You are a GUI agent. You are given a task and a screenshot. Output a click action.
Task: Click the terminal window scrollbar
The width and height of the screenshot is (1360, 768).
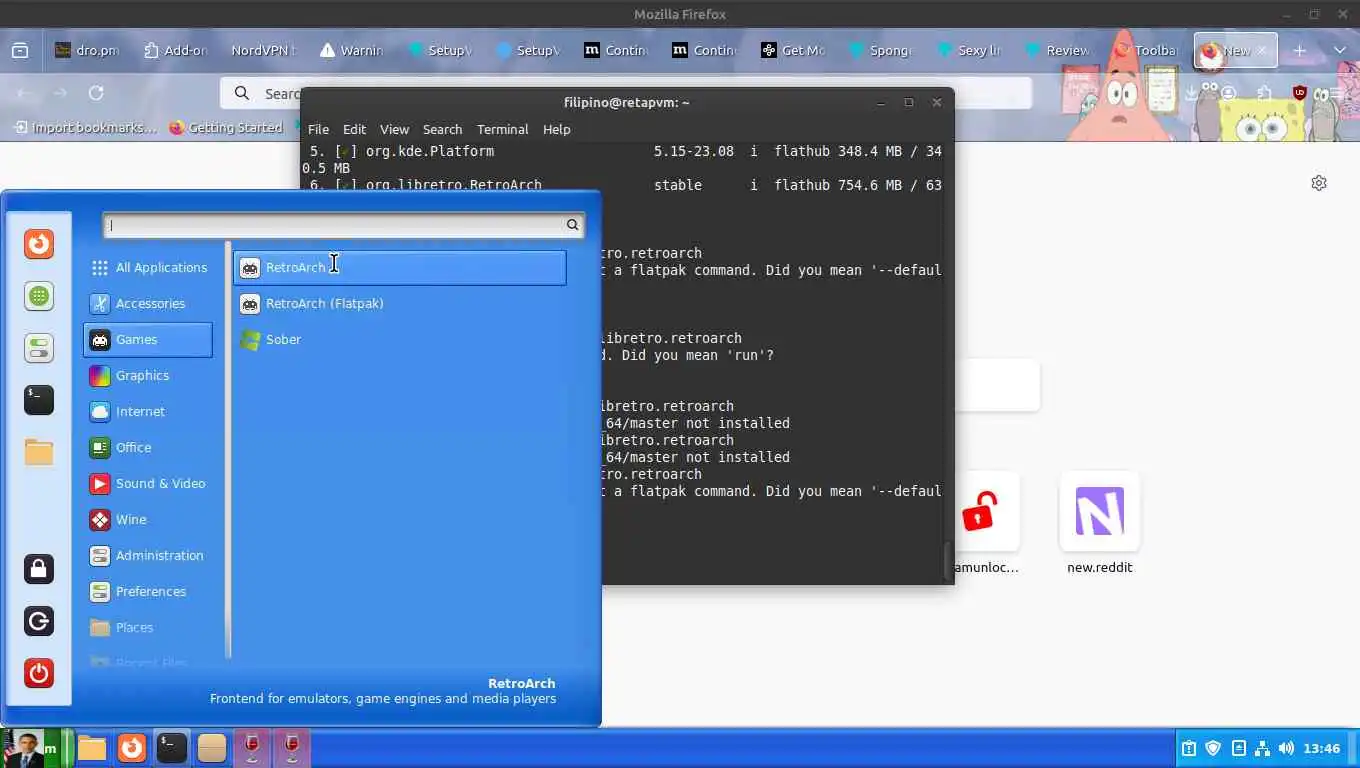pyautogui.click(x=947, y=560)
